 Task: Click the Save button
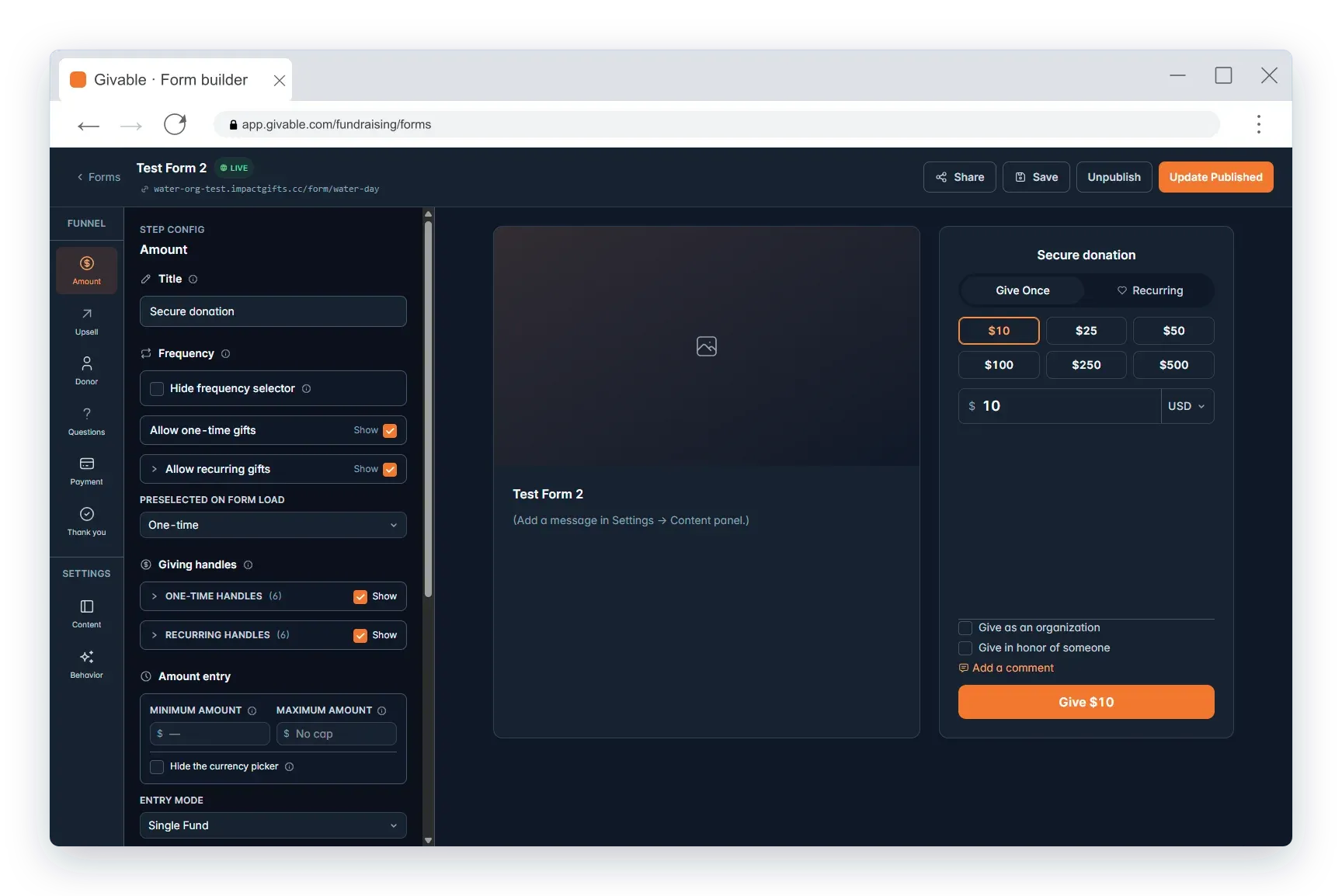1036,177
